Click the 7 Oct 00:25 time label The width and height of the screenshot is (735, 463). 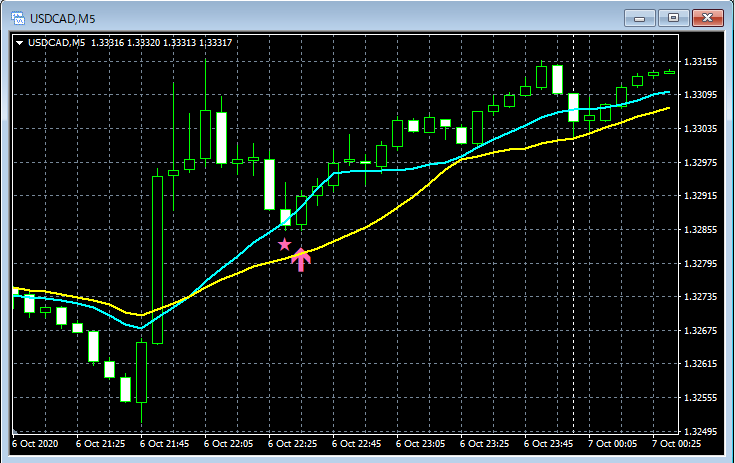[676, 443]
